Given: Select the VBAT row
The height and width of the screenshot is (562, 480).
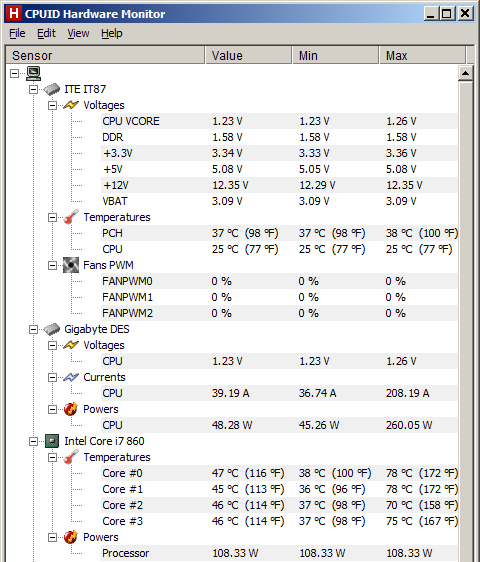Looking at the screenshot, I should (279, 201).
